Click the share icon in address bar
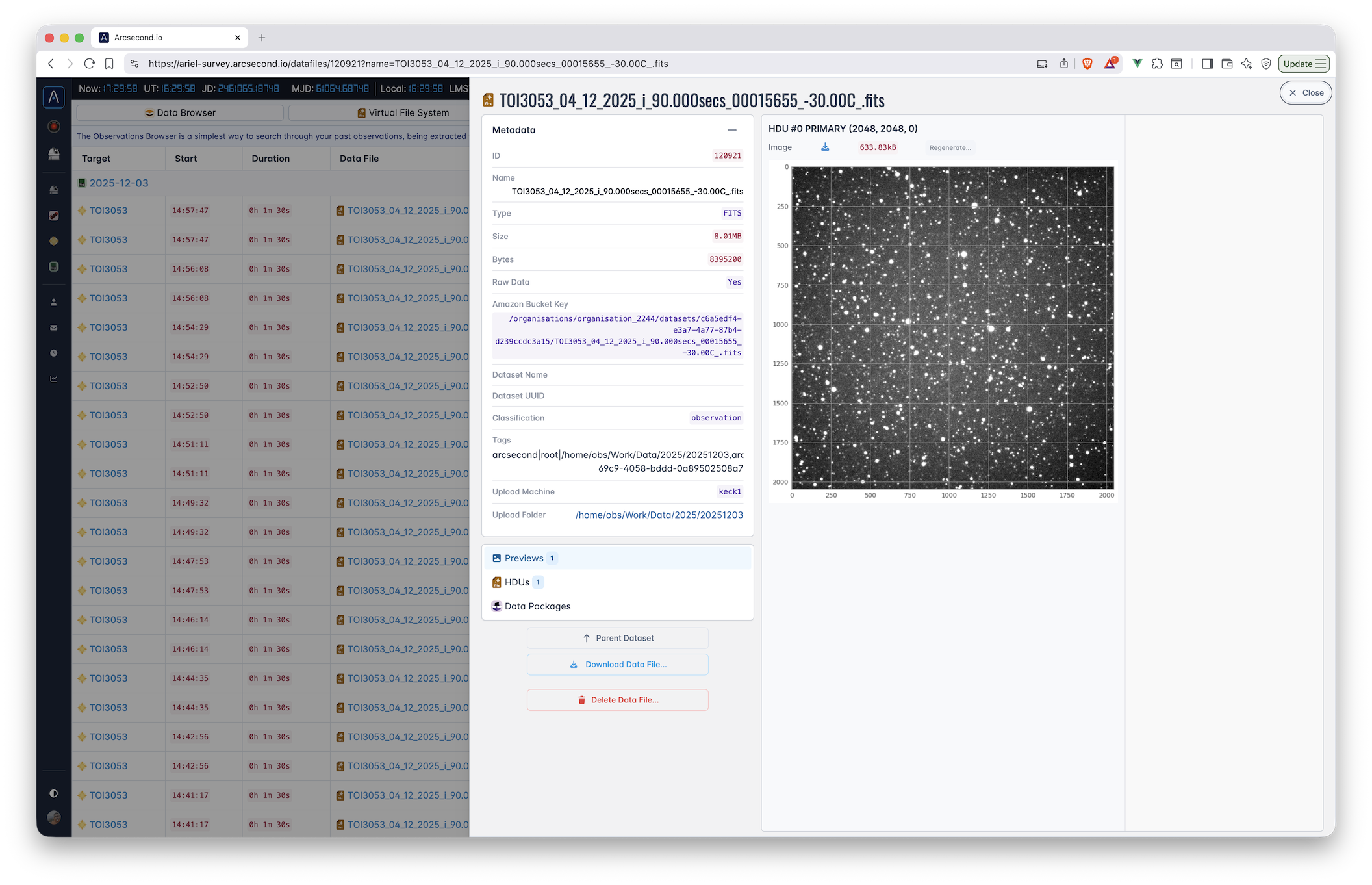 [x=1064, y=64]
